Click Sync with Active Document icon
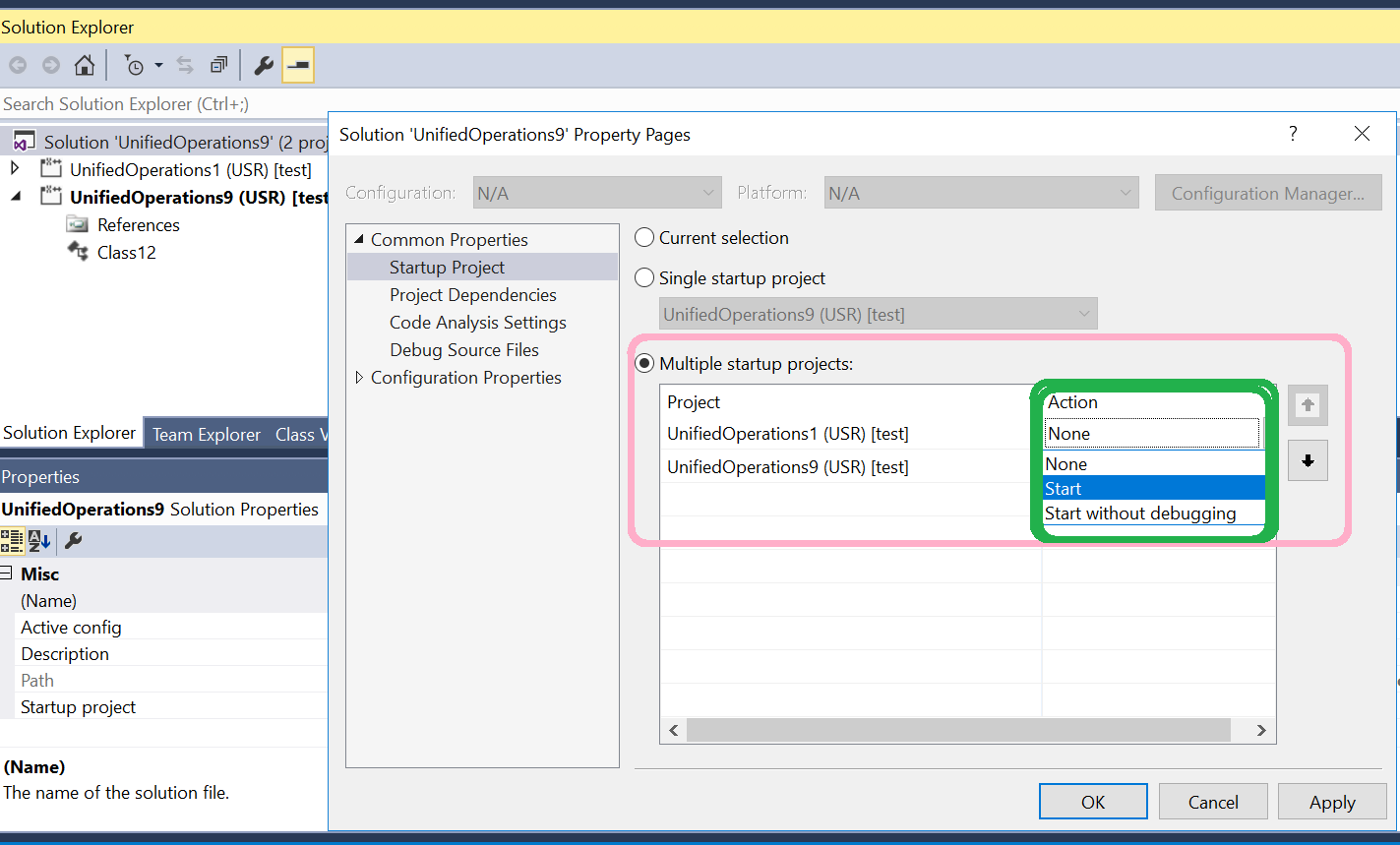Screen dimensions: 1400x845 click(185, 66)
